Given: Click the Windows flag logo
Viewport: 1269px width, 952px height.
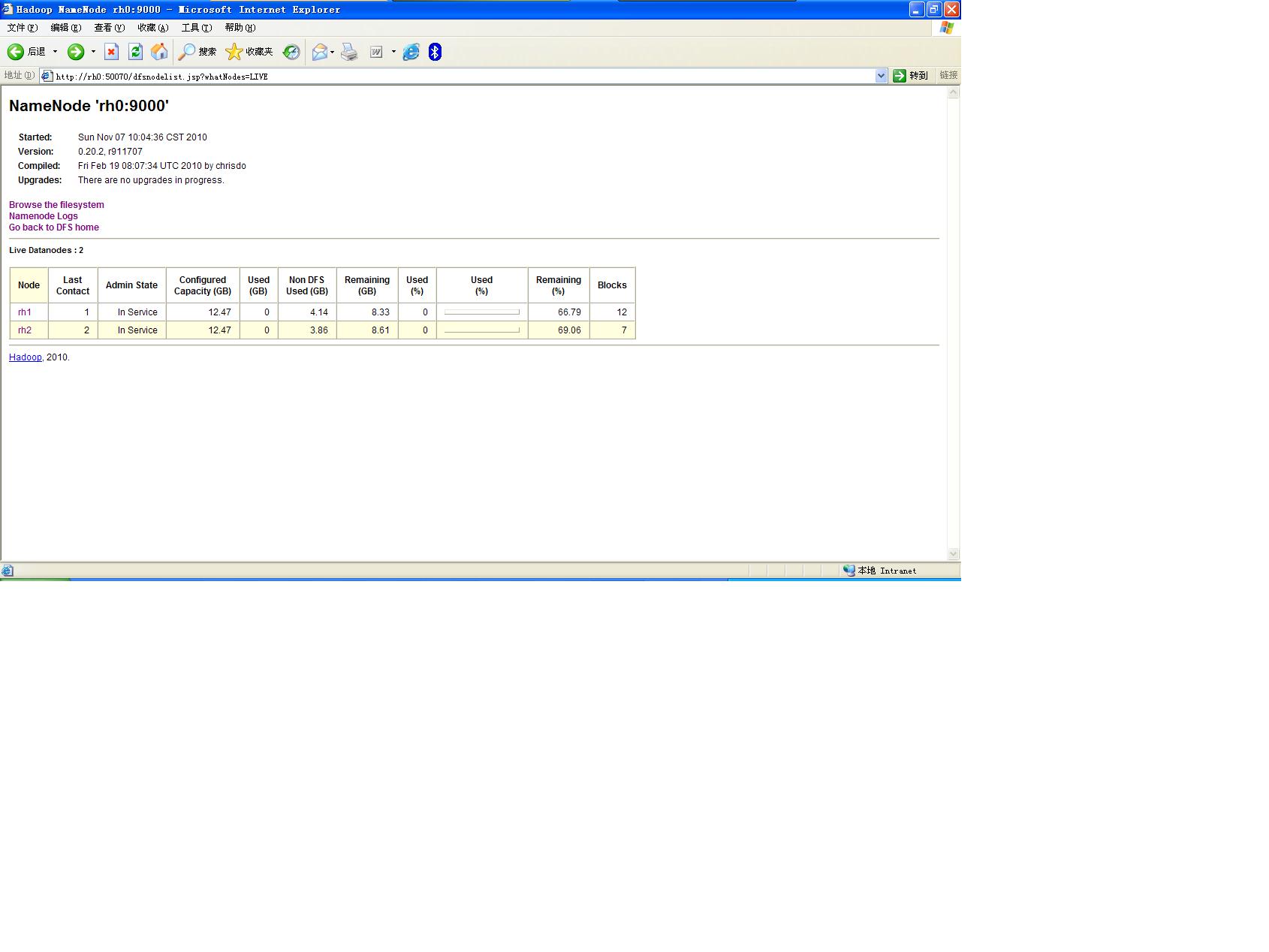Looking at the screenshot, I should click(946, 28).
